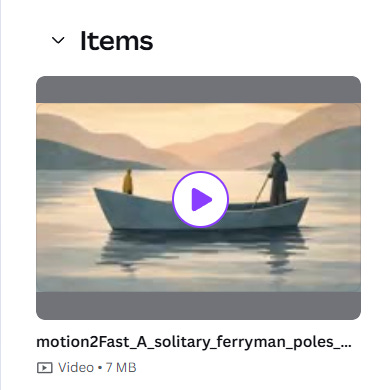Play the ferryman video with purple play button
377x390 pixels.
pos(200,199)
